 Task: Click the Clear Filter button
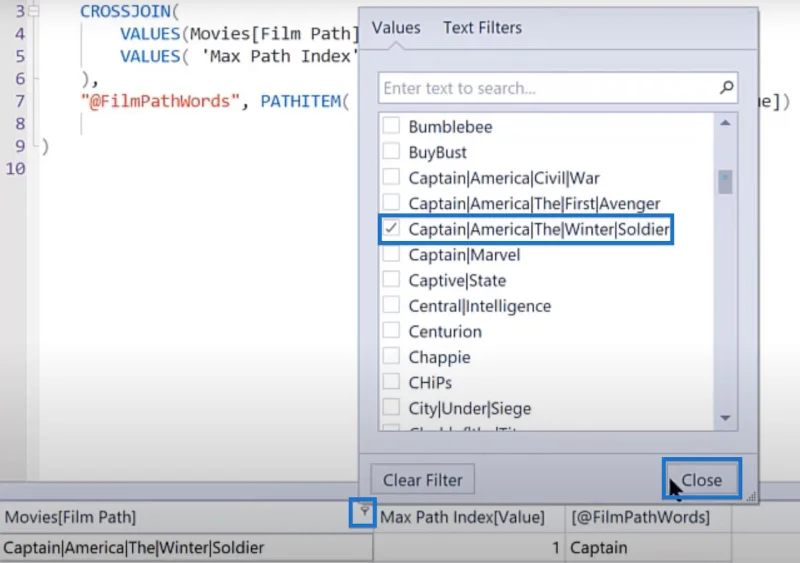coord(422,480)
